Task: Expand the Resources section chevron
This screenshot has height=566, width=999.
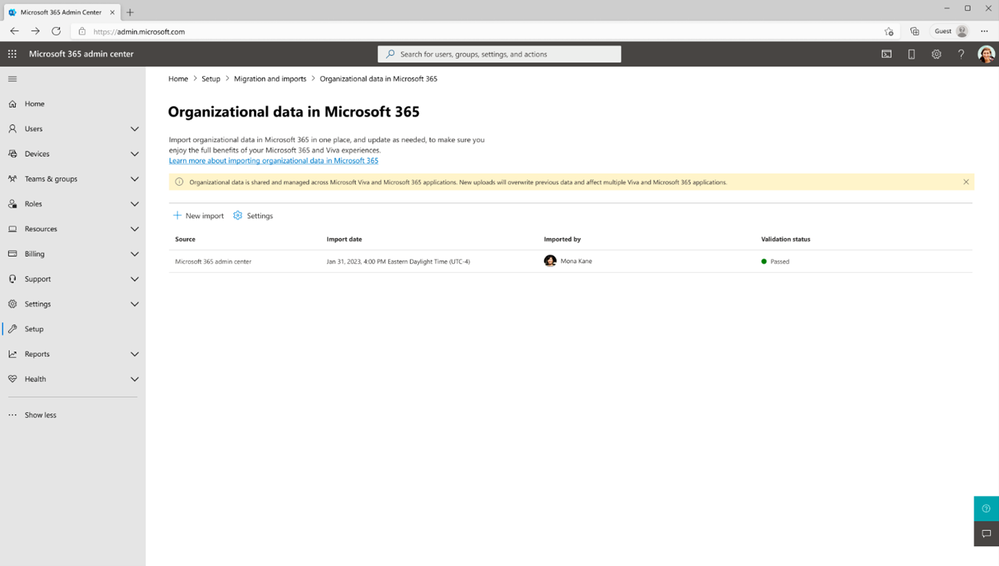Action: pos(134,229)
